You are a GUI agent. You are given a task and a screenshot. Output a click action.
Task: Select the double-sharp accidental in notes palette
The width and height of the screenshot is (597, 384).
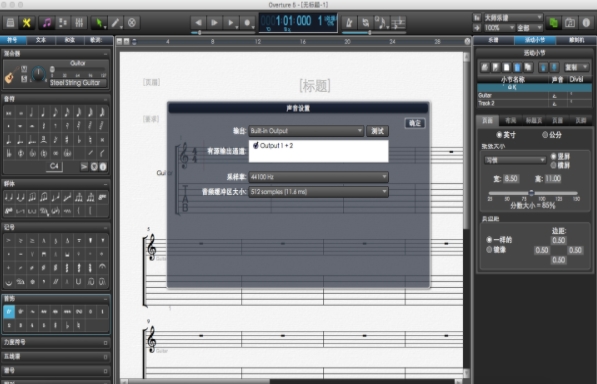(x=102, y=140)
